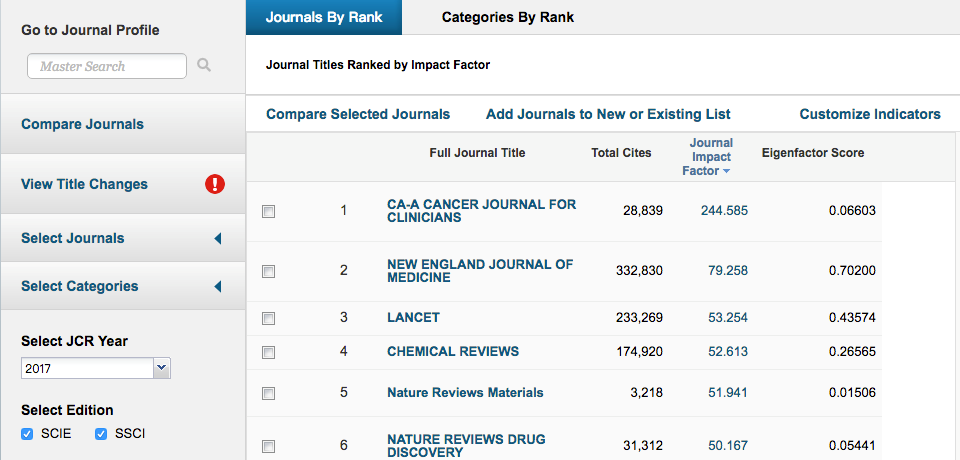960x460 pixels.
Task: Uncheck the SSCI edition checkbox
Action: [x=101, y=434]
